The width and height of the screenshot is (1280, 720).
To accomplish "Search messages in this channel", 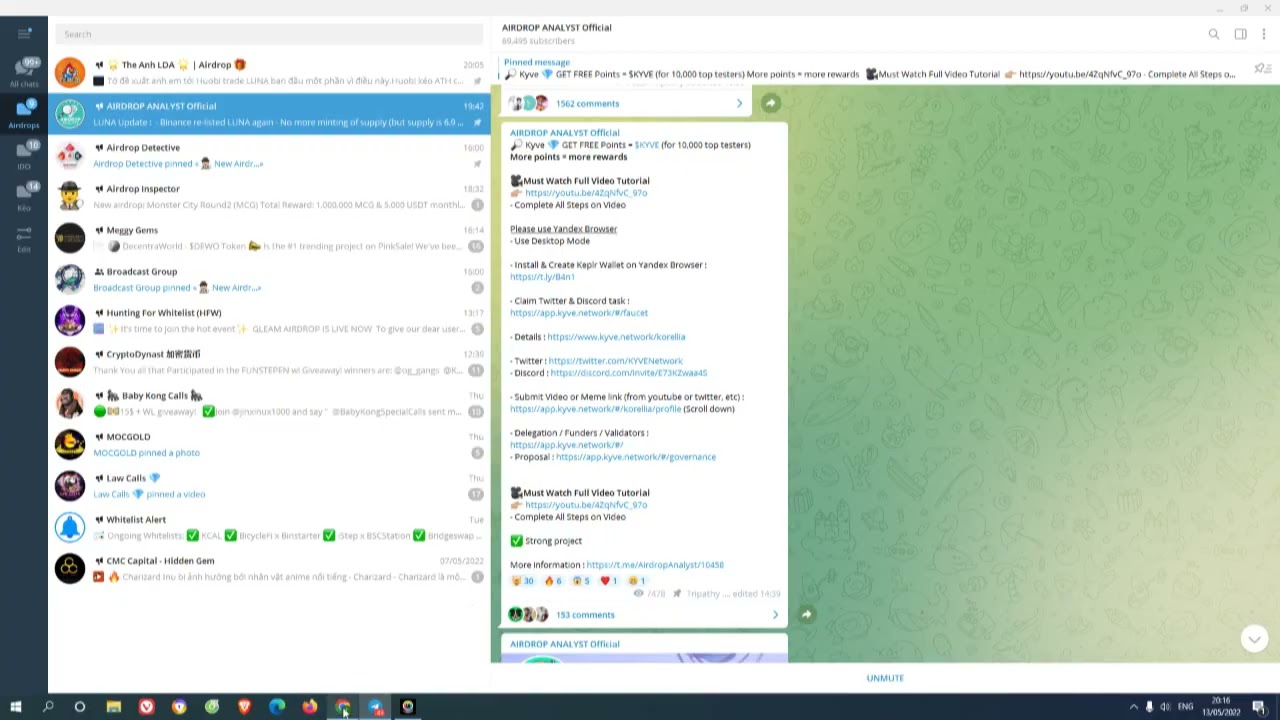I will (1214, 34).
